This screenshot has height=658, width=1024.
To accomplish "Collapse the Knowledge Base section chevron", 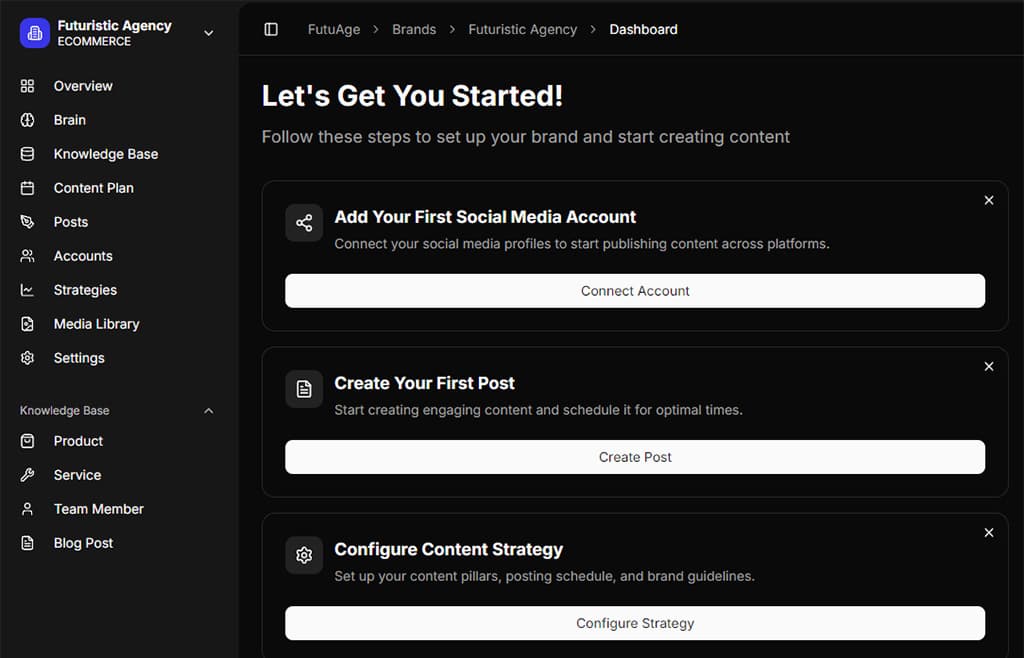I will point(208,410).
